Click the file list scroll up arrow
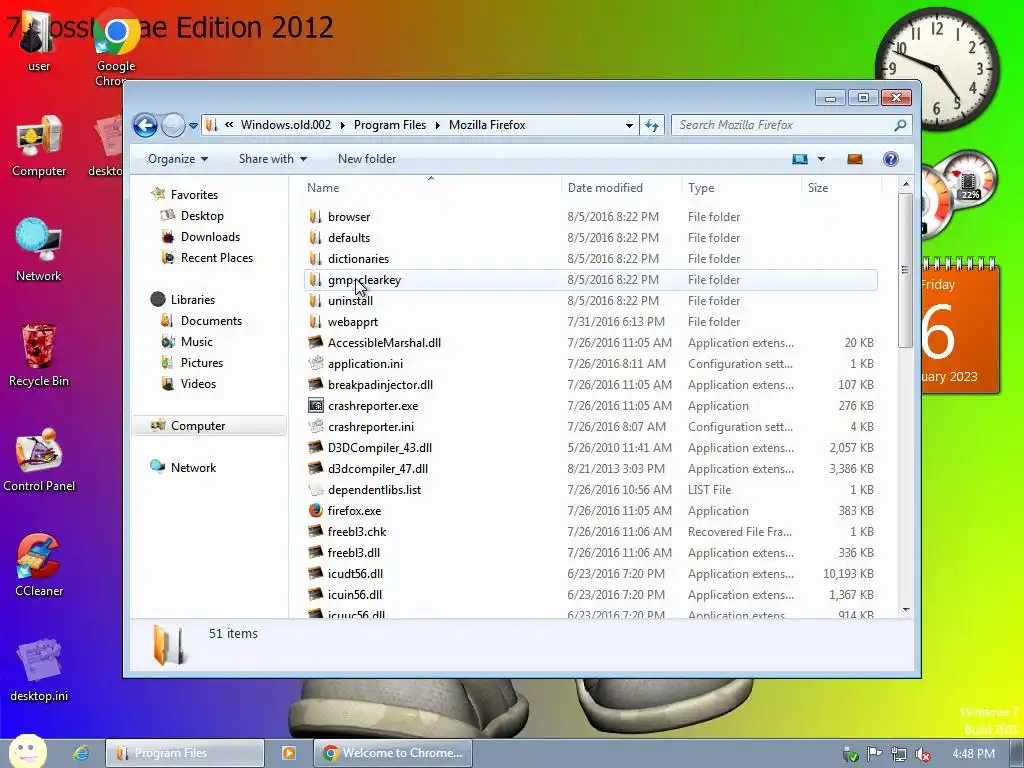 905,185
